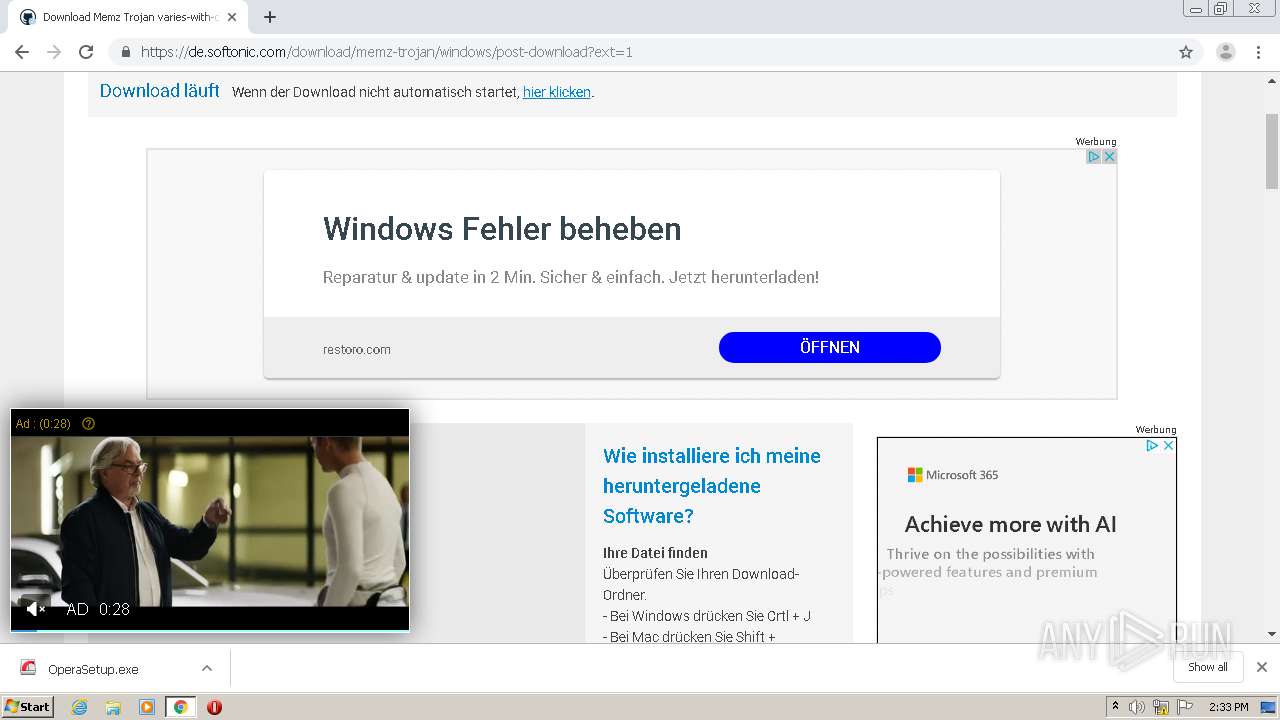Click the Chrome taskbar icon
Screen dimensions: 1280x720
tap(181, 707)
